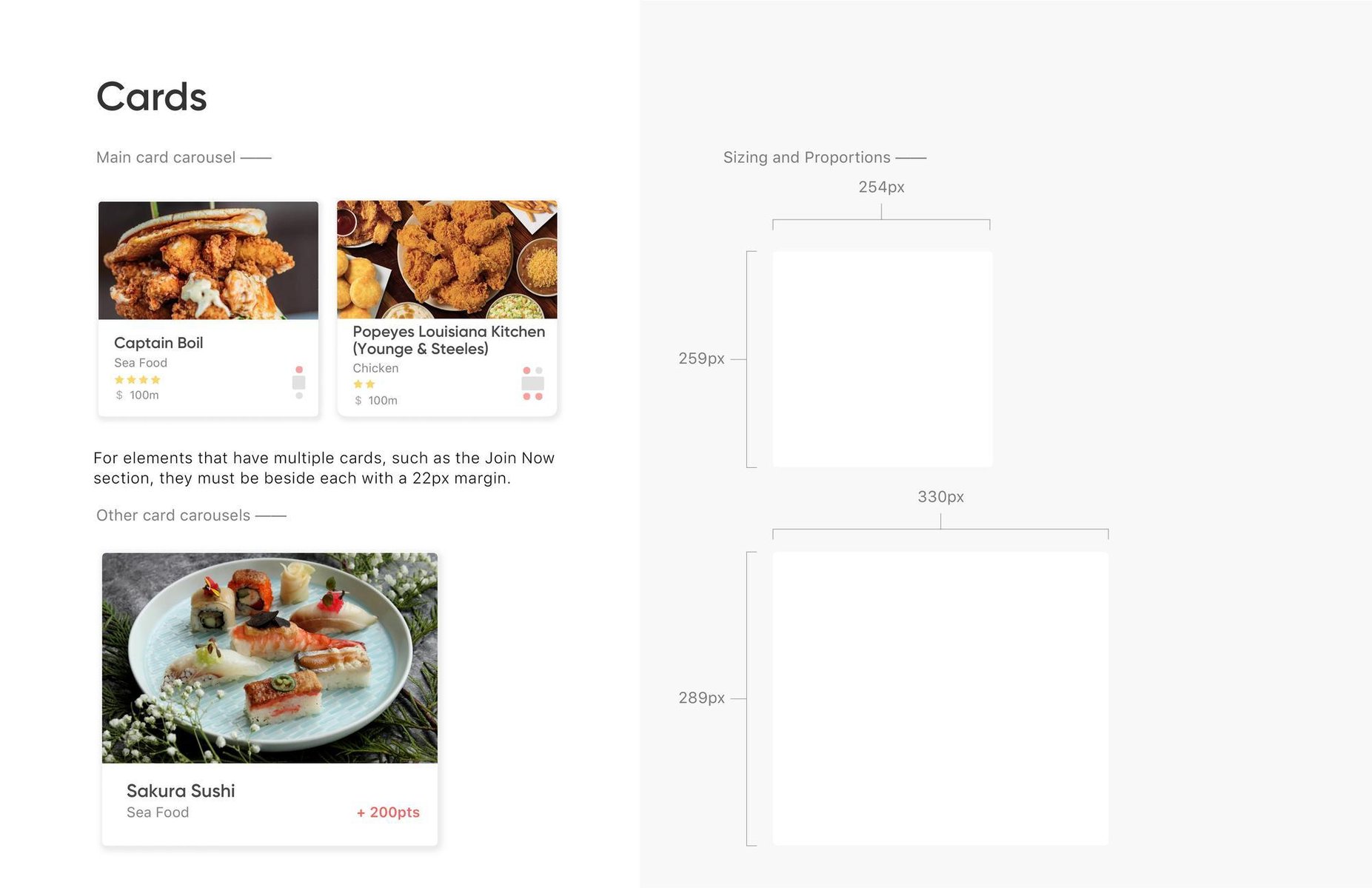Viewport: 1372px width, 888px height.
Task: Click the 100m distance on Popeyes card
Action: pyautogui.click(x=383, y=401)
